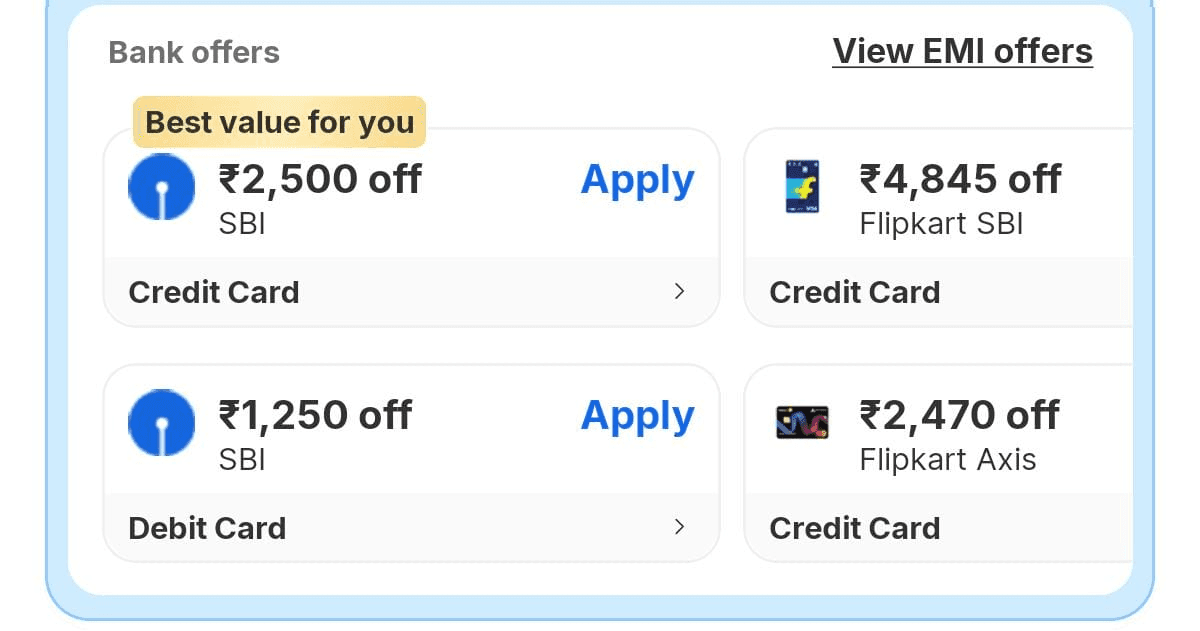1200x631 pixels.
Task: Click the Best value for you badge
Action: pyautogui.click(x=279, y=122)
